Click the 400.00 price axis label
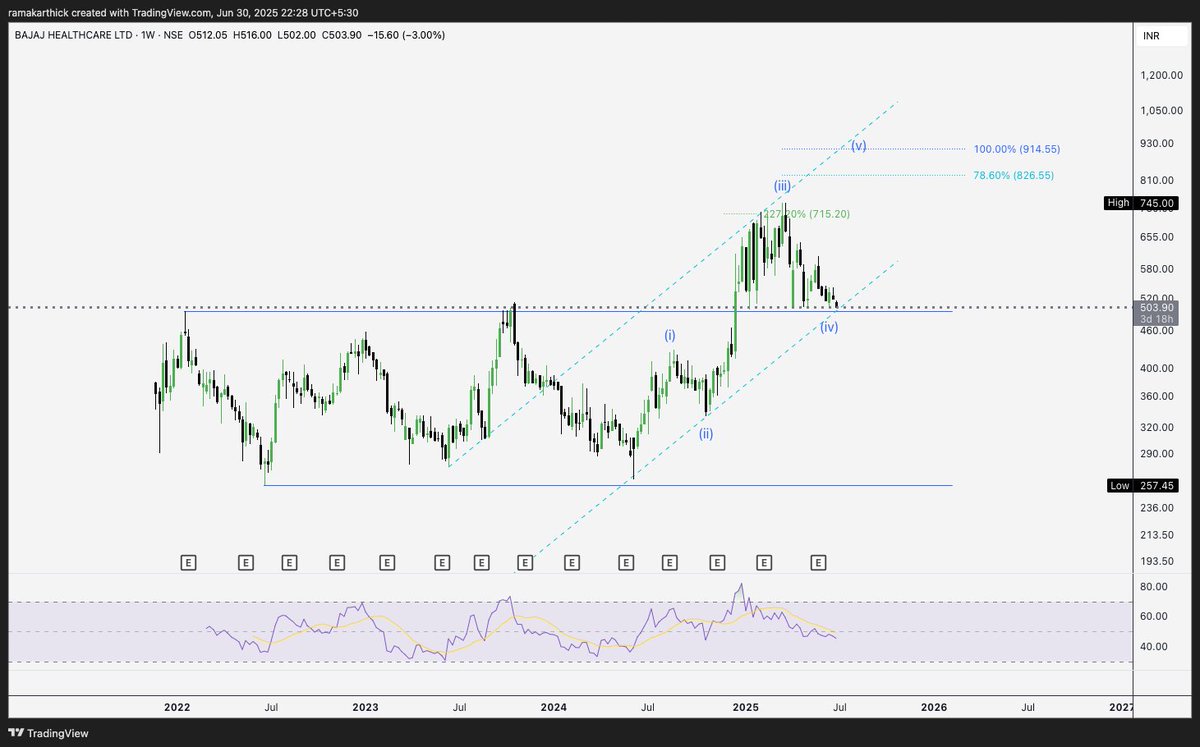The image size is (1200, 747). coord(1157,368)
